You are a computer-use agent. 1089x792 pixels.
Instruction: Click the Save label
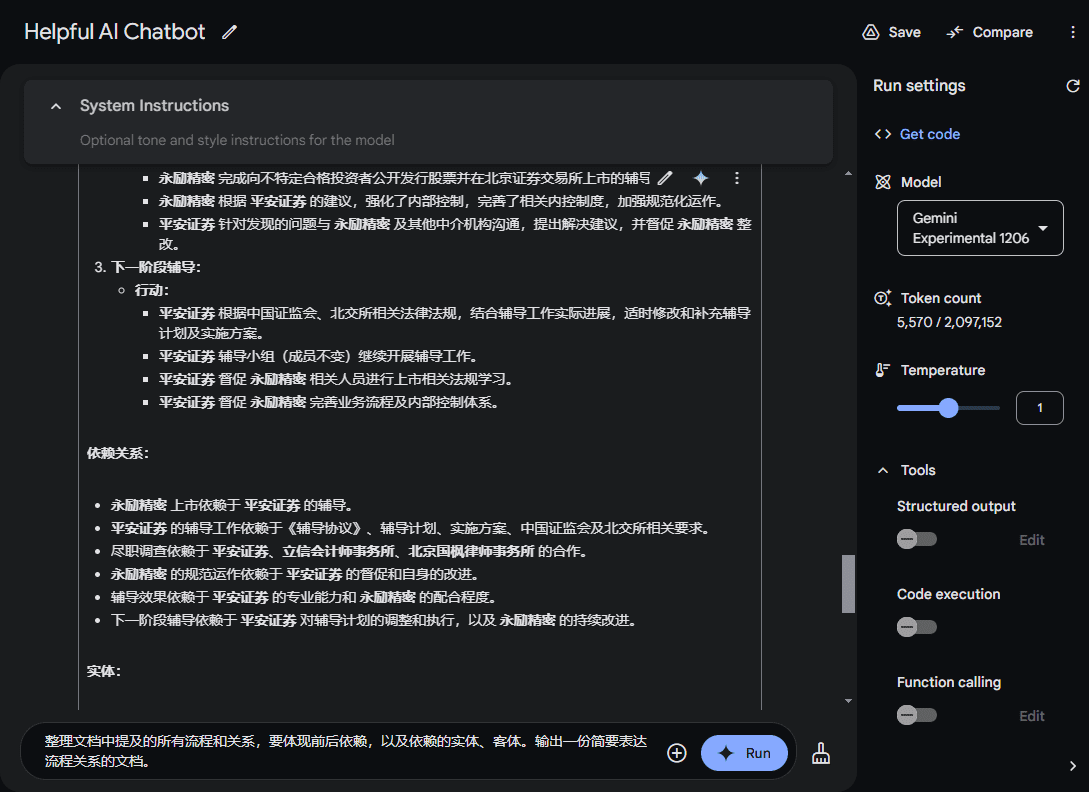point(904,32)
